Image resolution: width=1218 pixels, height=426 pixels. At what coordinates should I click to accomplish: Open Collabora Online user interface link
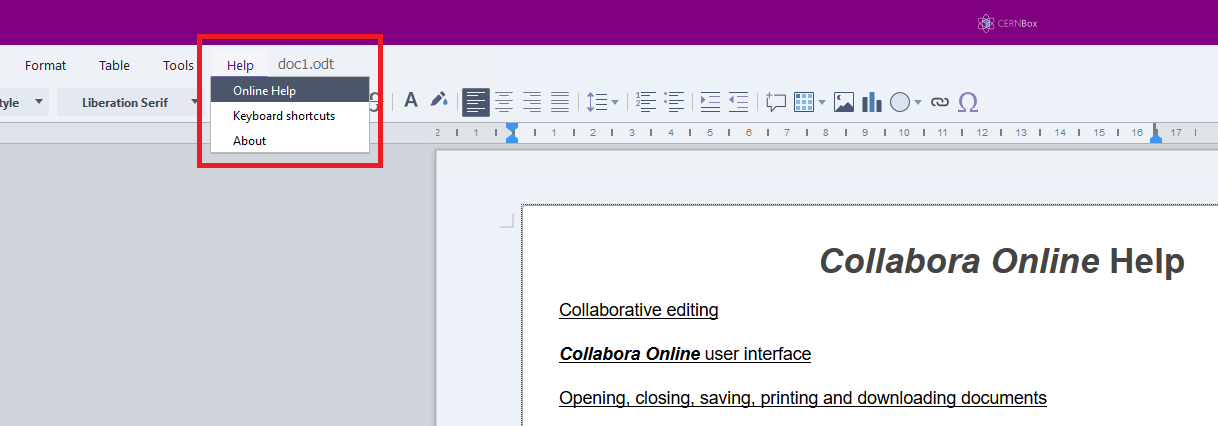pos(685,354)
